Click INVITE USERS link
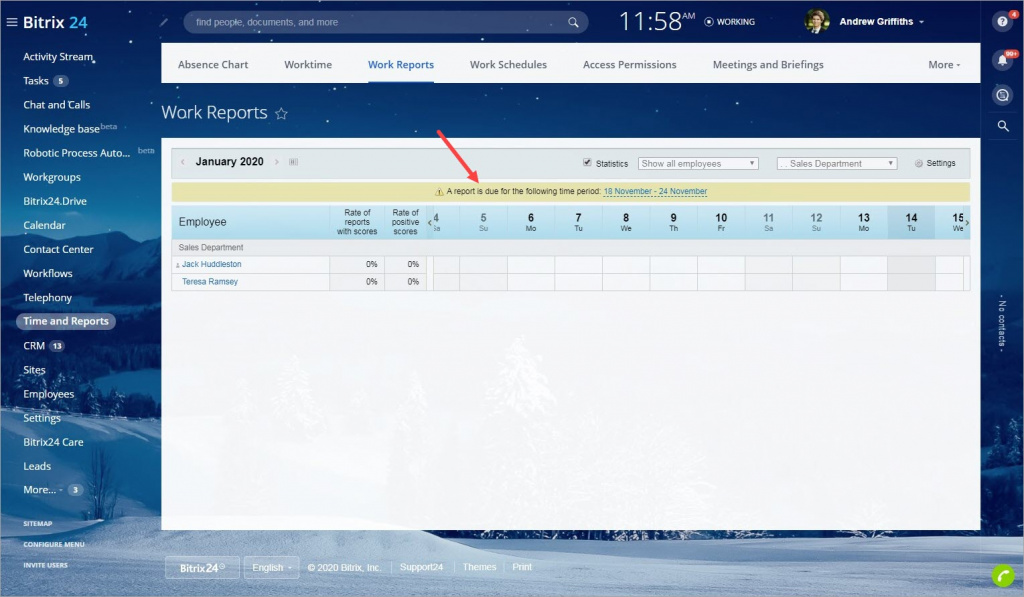Screen dimensions: 1024x597 [45, 566]
